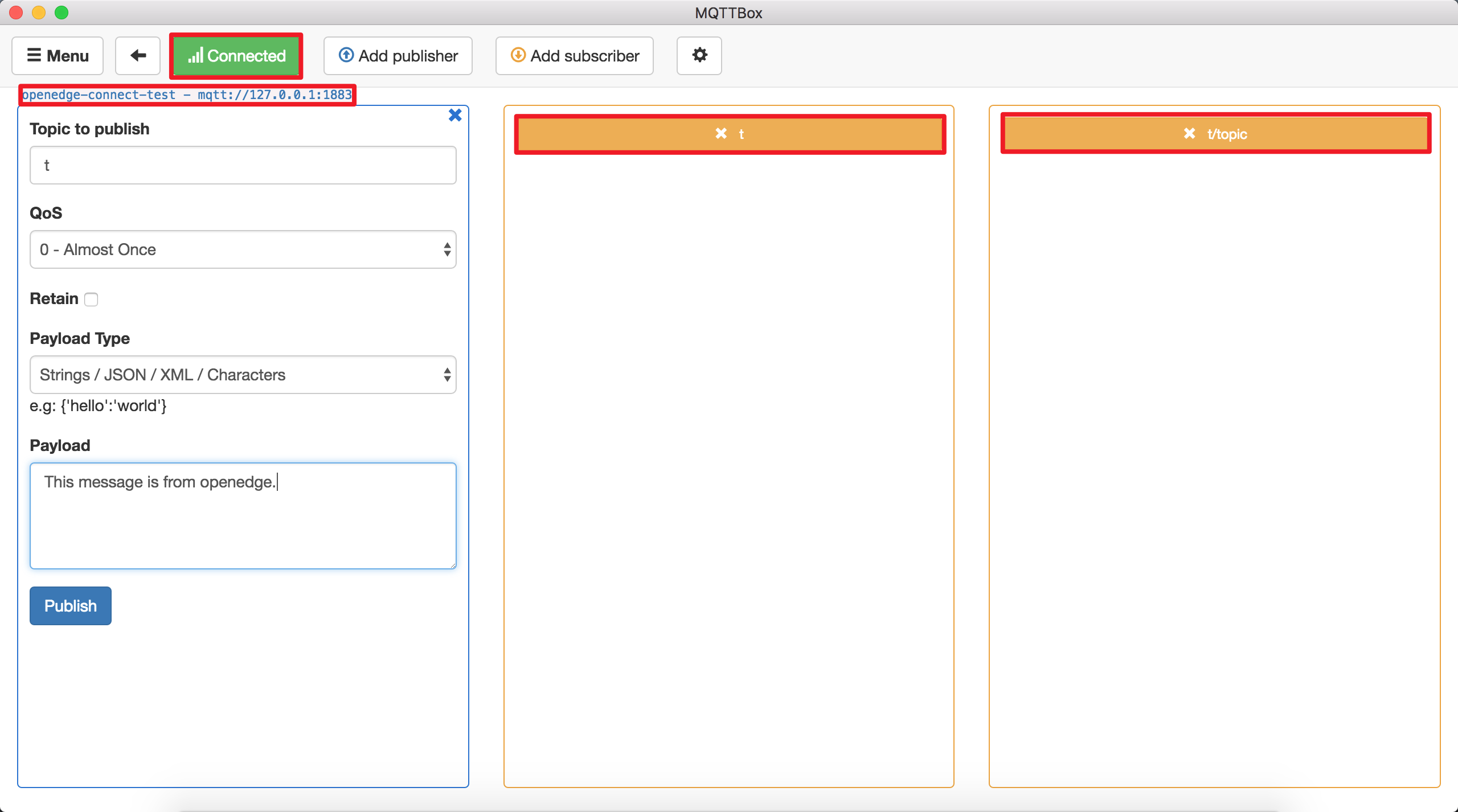Click the Menu tab item

(x=57, y=56)
